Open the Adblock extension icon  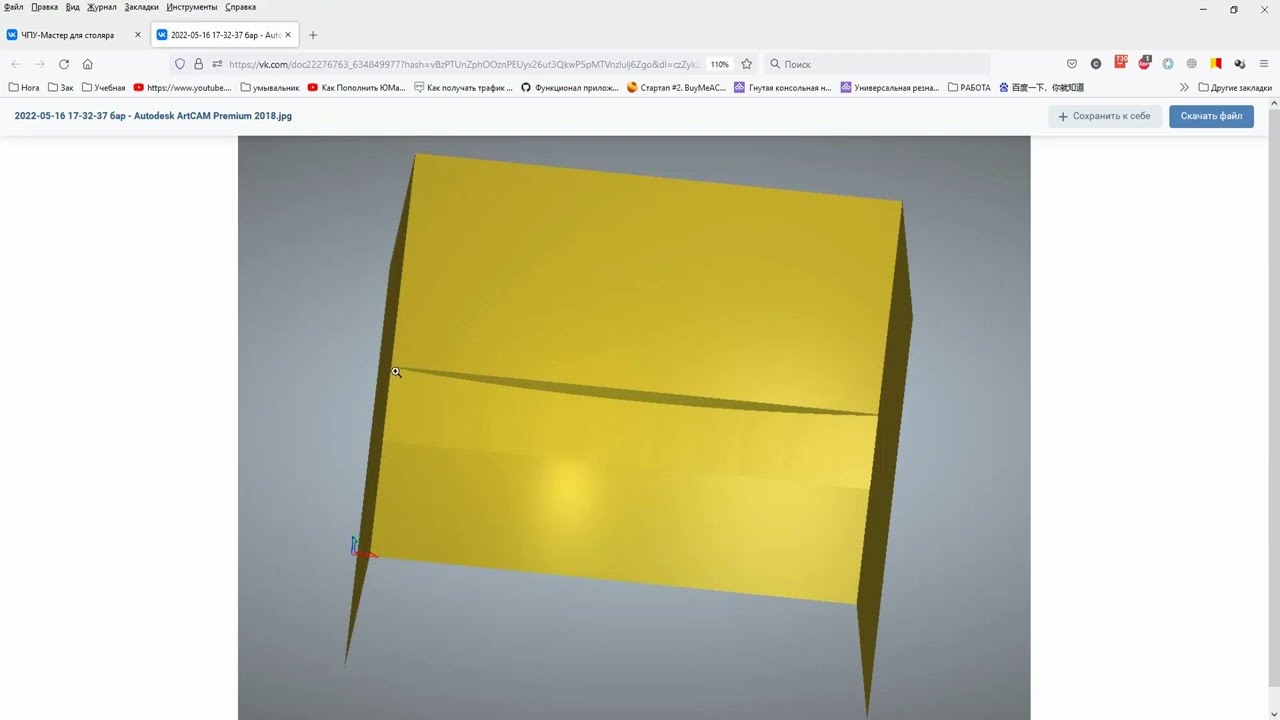coord(1144,63)
